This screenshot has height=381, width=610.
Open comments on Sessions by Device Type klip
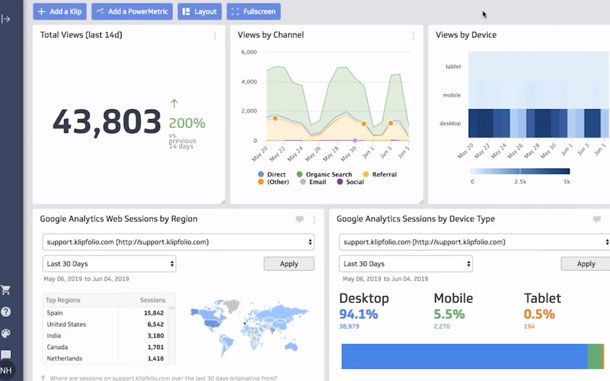(597, 219)
